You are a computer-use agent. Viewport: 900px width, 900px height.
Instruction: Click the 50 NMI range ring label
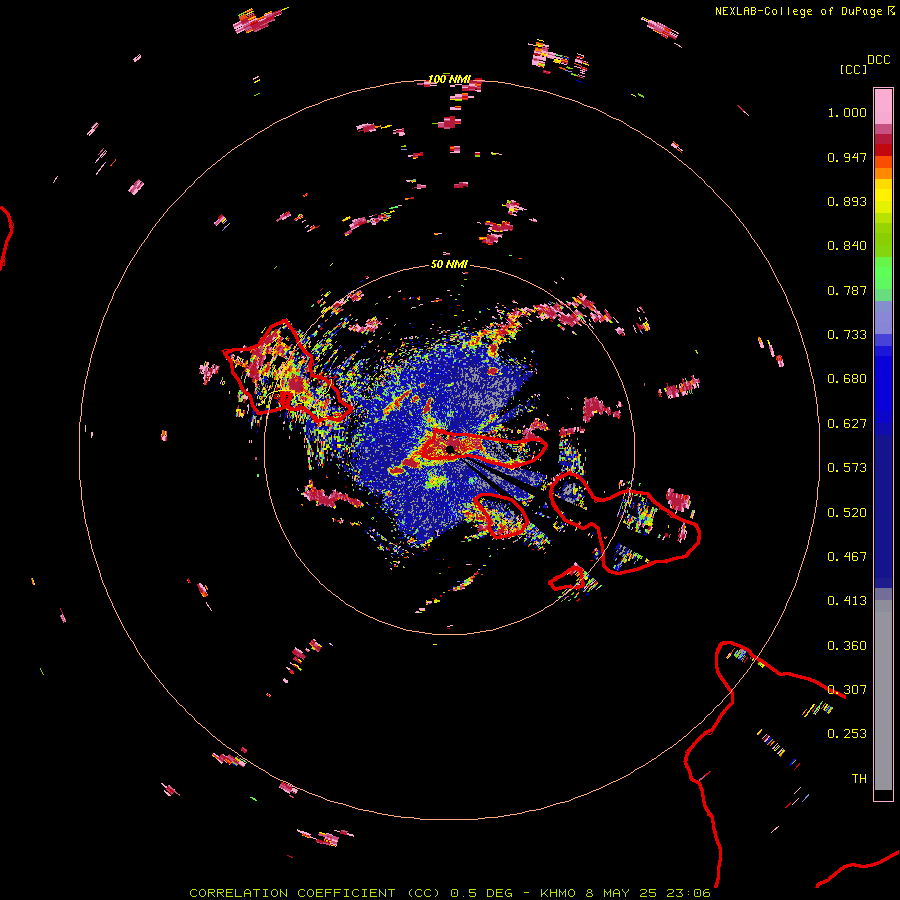449,264
